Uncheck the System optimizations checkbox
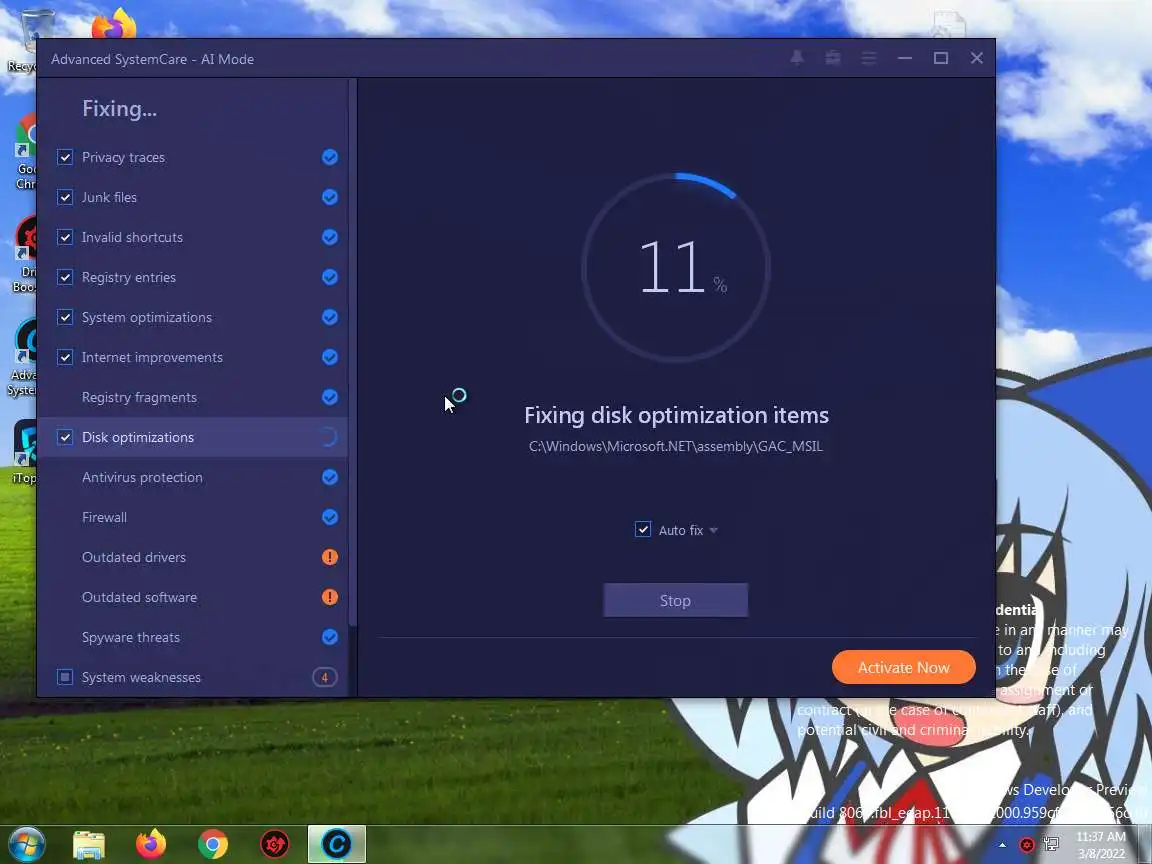This screenshot has width=1152, height=864. (x=65, y=317)
